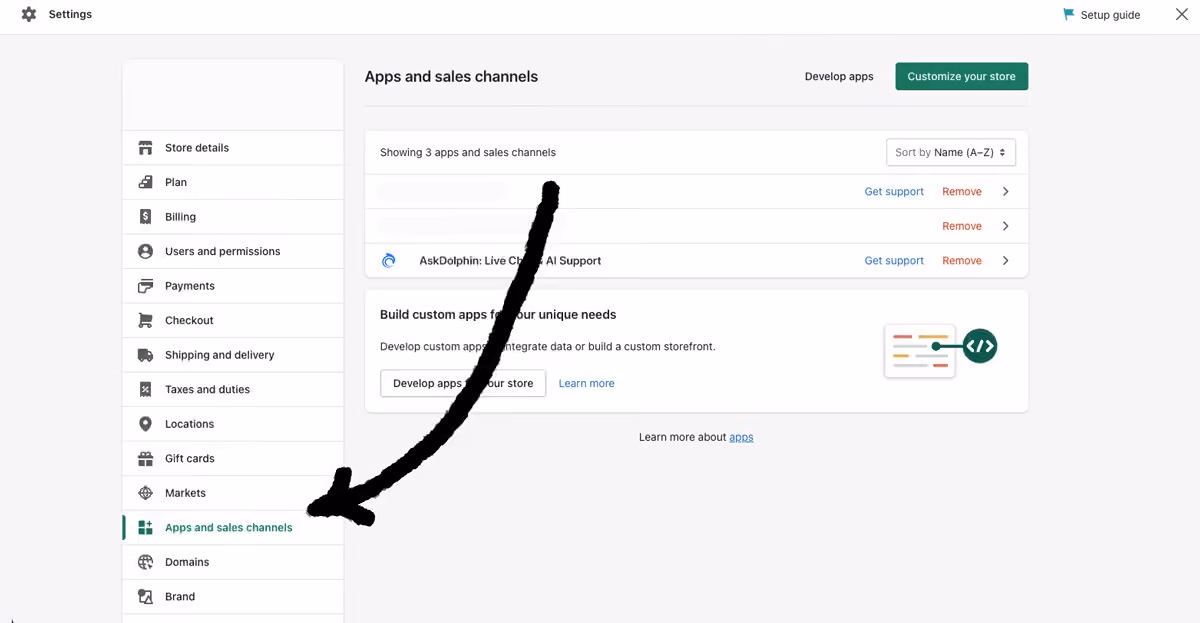Expand the AskDolphin row chevron
Screen dimensions: 1200x623
tap(1005, 260)
